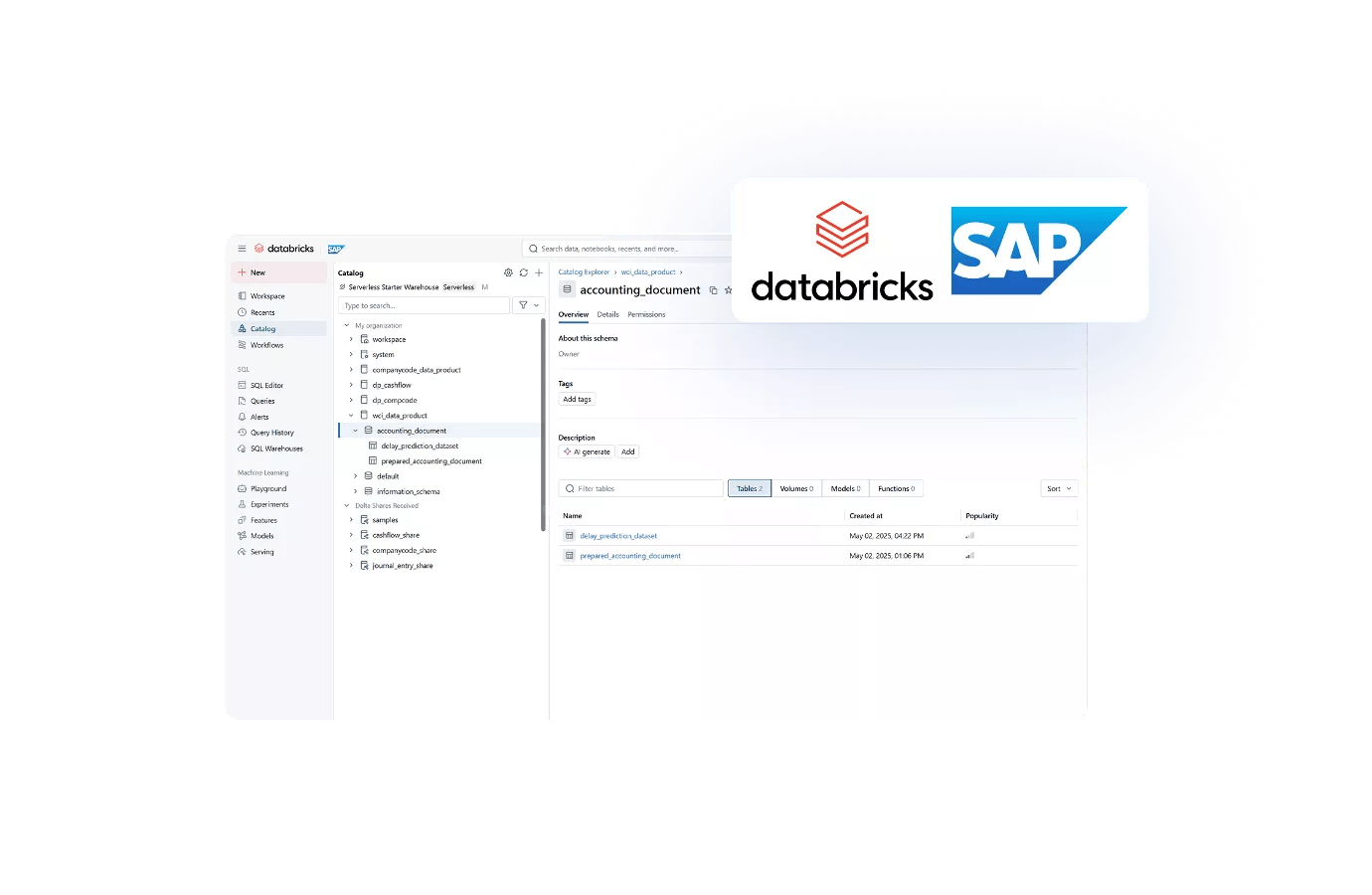The height and width of the screenshot is (895, 1372).
Task: Click the Name column header
Action: click(573, 516)
